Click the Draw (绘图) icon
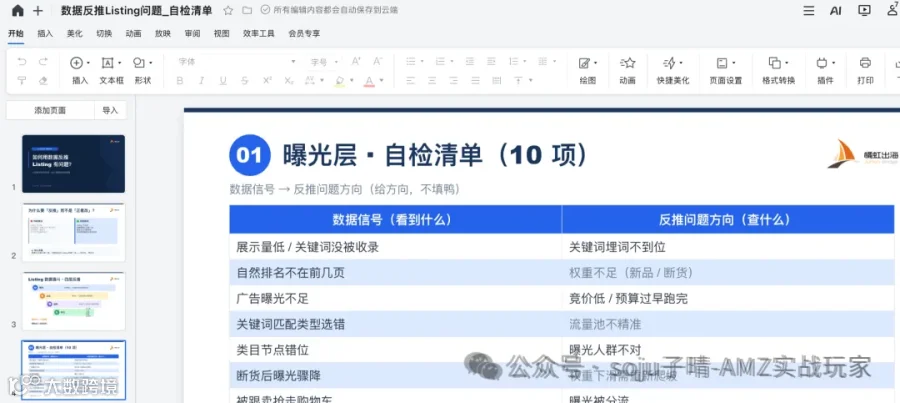Image resolution: width=900 pixels, height=403 pixels. point(584,63)
